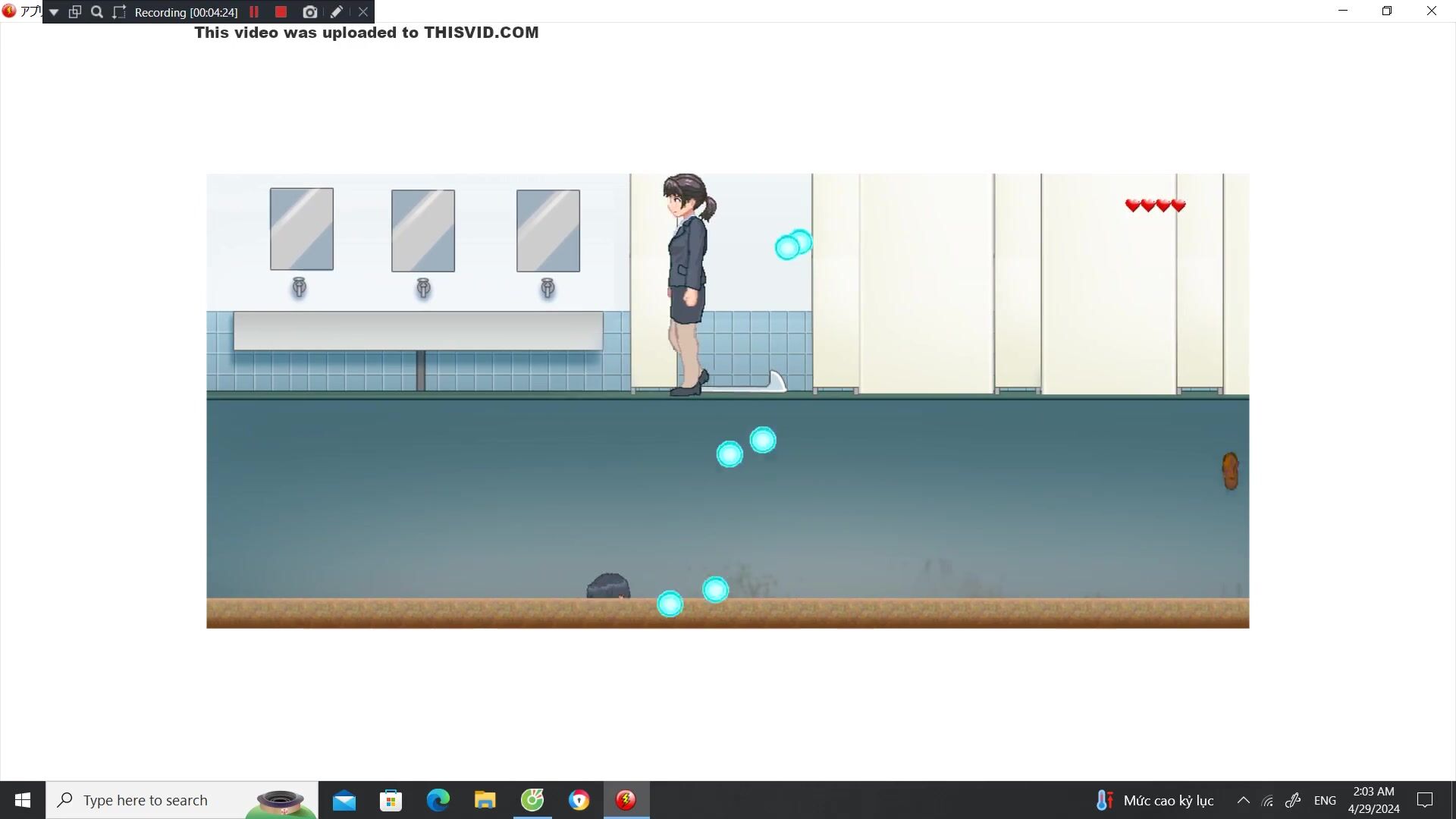Open File Explorer from taskbar

pos(485,800)
